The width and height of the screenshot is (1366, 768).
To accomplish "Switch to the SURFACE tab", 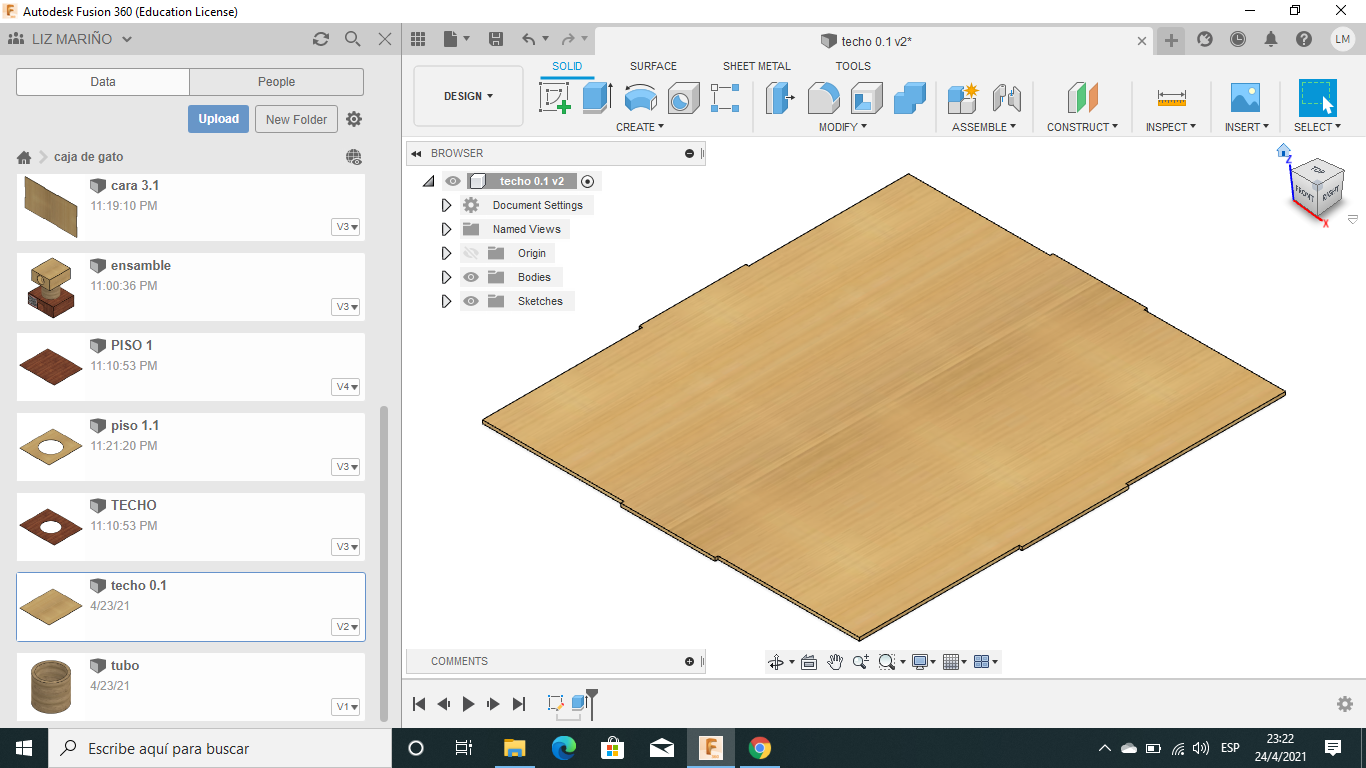I will coord(653,66).
